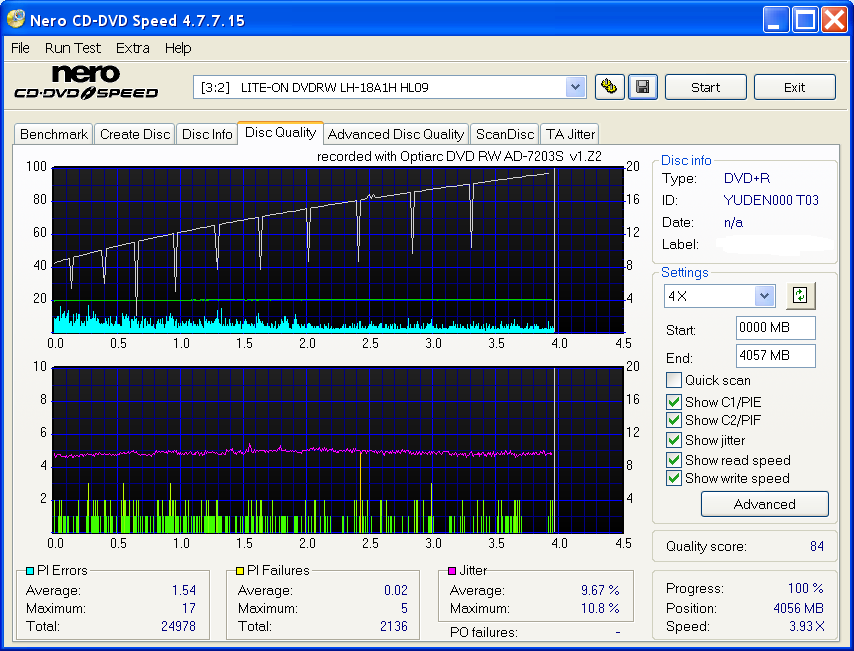Viewport: 854px width, 651px height.
Task: Turn off Show jitter
Action: [x=674, y=440]
